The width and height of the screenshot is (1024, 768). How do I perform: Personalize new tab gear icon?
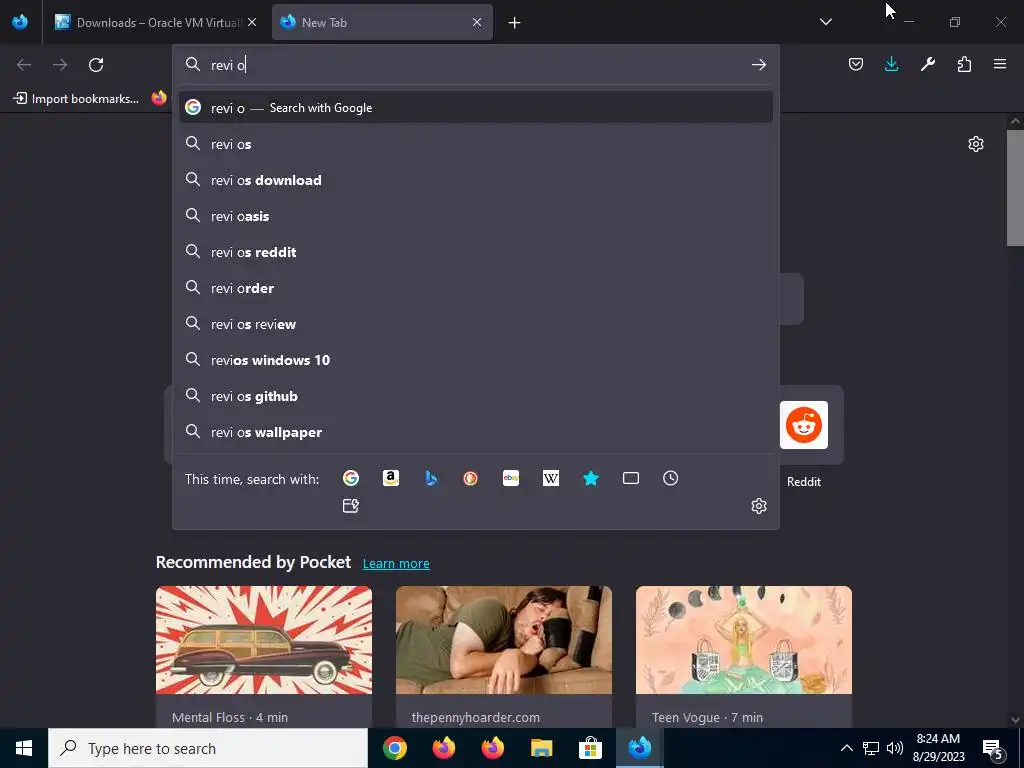pos(976,144)
